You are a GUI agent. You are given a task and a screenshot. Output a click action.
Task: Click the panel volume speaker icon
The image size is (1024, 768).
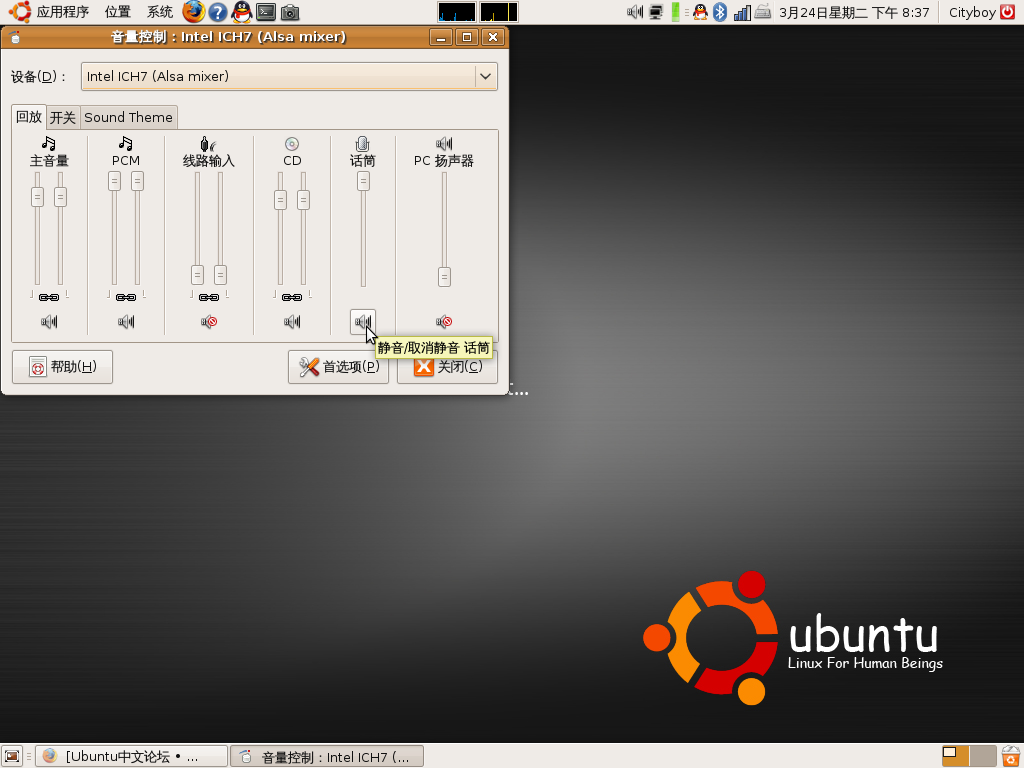click(635, 12)
